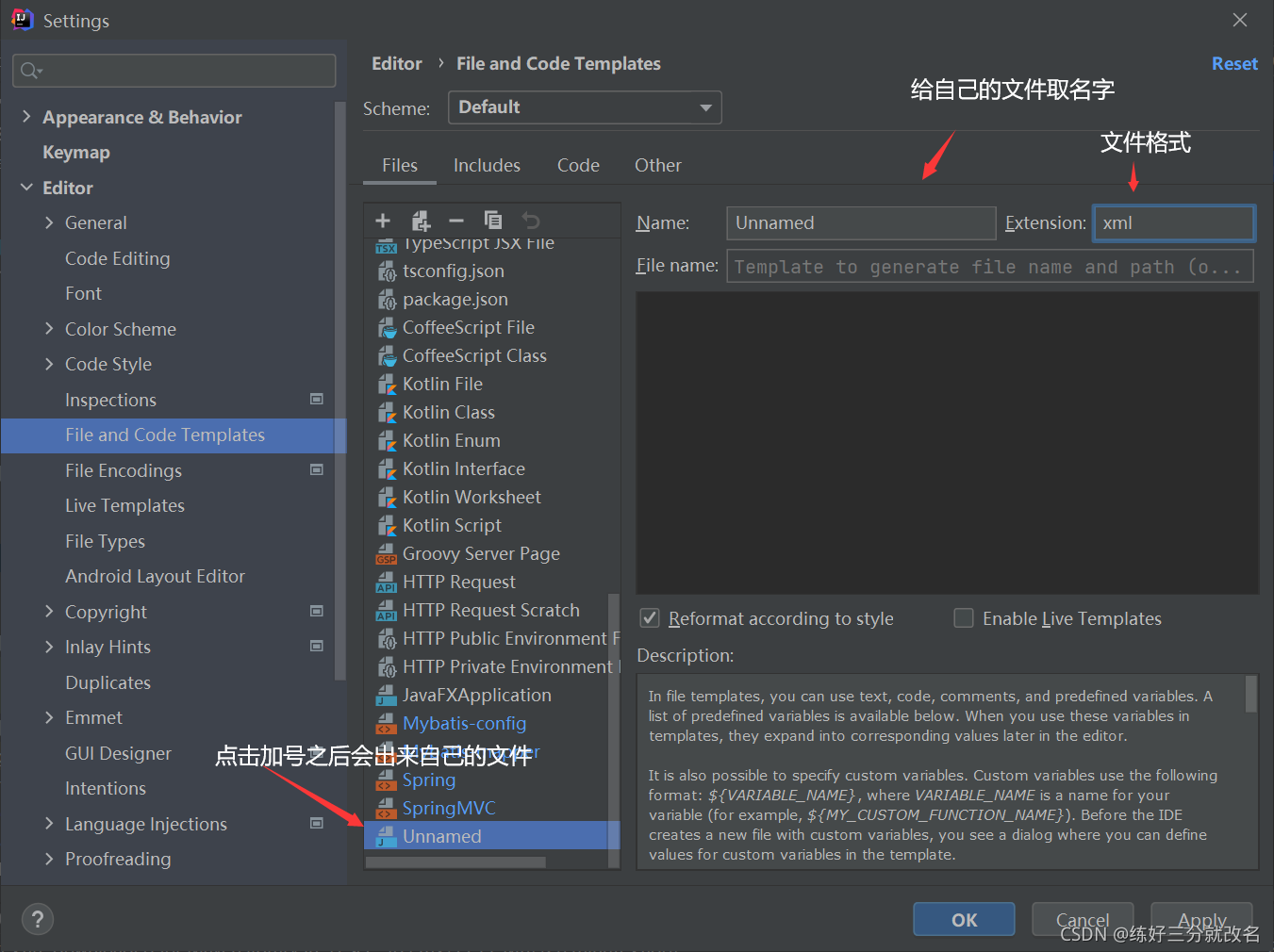Click the description panel vertical scrollbar
Viewport: 1274px width, 952px height.
pos(1250,695)
